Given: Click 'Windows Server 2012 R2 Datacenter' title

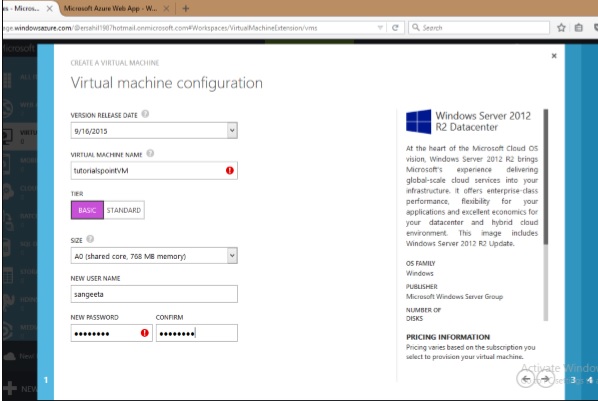Looking at the screenshot, I should (x=483, y=121).
